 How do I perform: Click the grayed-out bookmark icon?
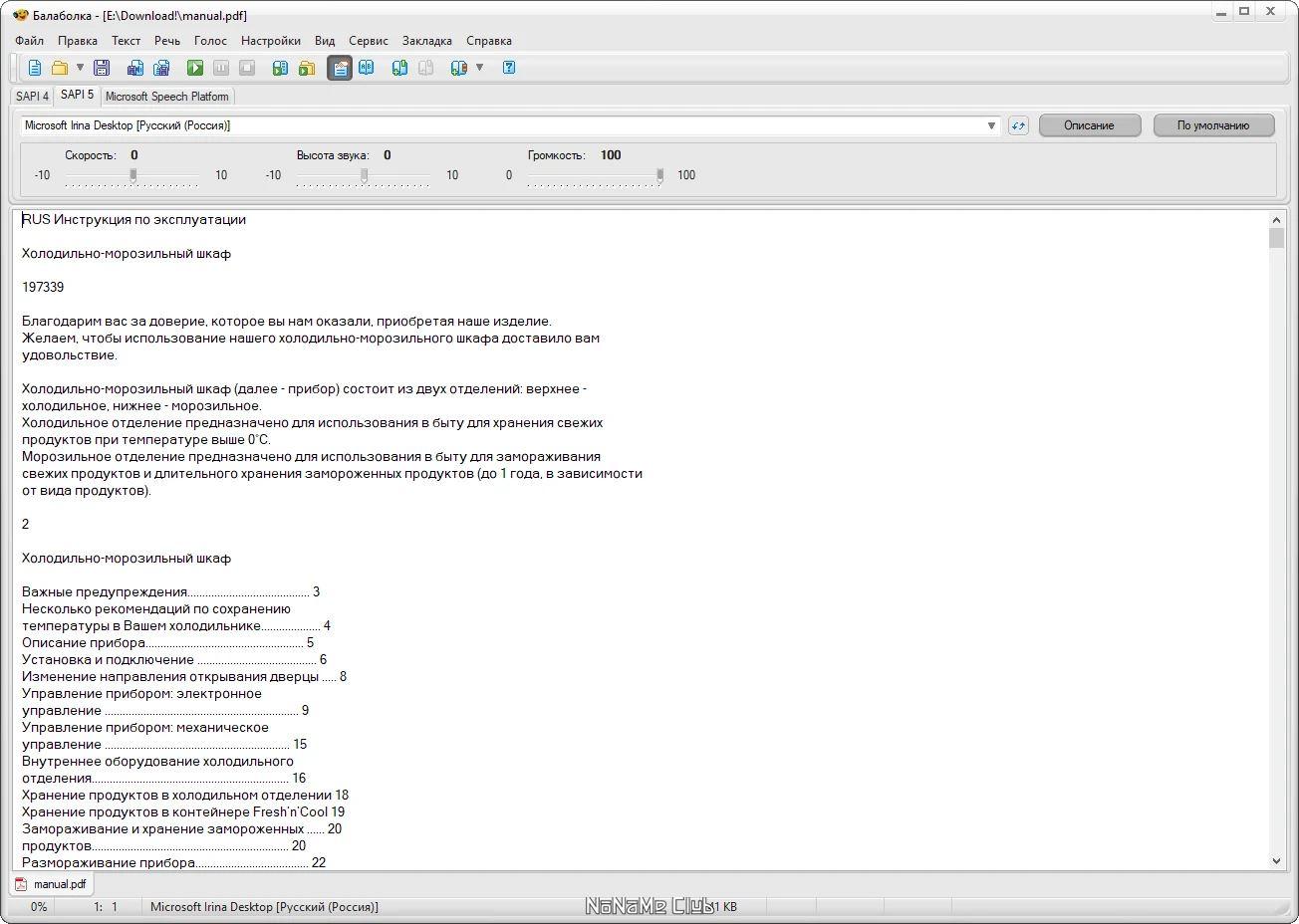[425, 68]
